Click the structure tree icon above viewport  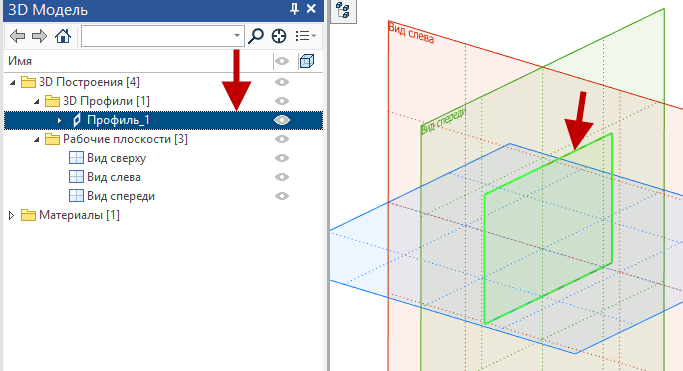coord(343,10)
